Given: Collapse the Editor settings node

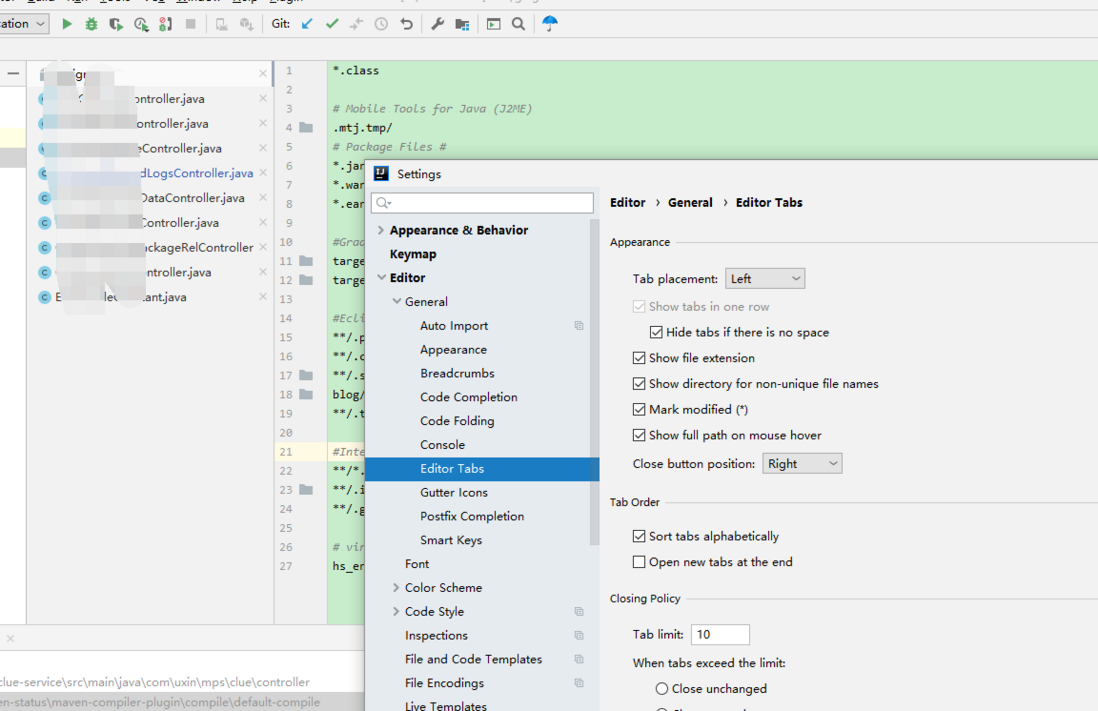Looking at the screenshot, I should click(x=382, y=277).
